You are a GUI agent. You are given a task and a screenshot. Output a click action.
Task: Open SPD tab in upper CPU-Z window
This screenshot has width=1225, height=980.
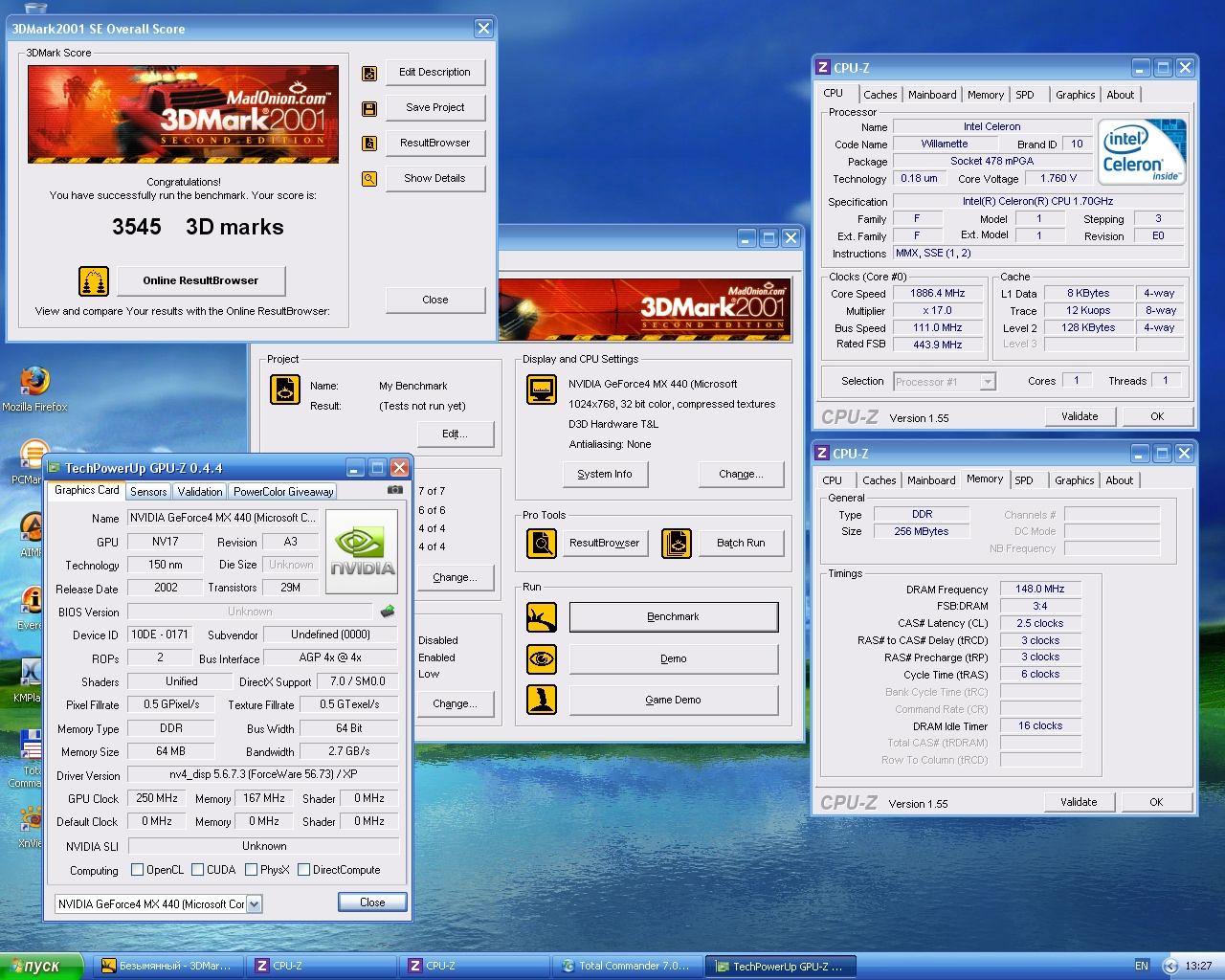tap(1025, 95)
